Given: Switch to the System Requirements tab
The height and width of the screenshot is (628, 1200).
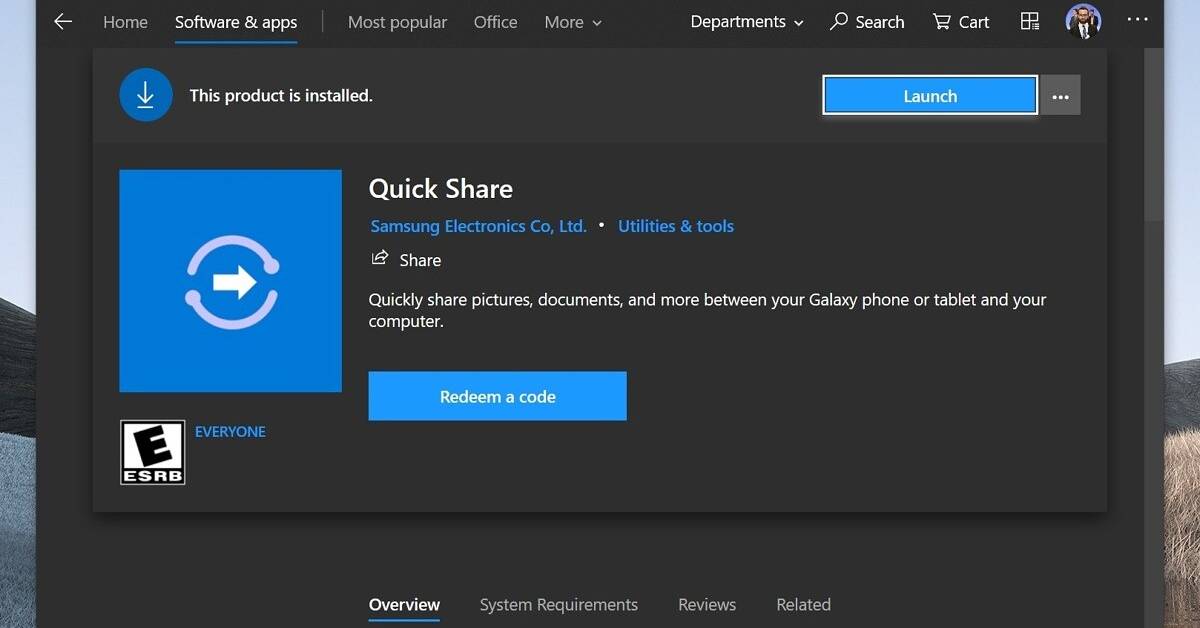Looking at the screenshot, I should click(558, 604).
